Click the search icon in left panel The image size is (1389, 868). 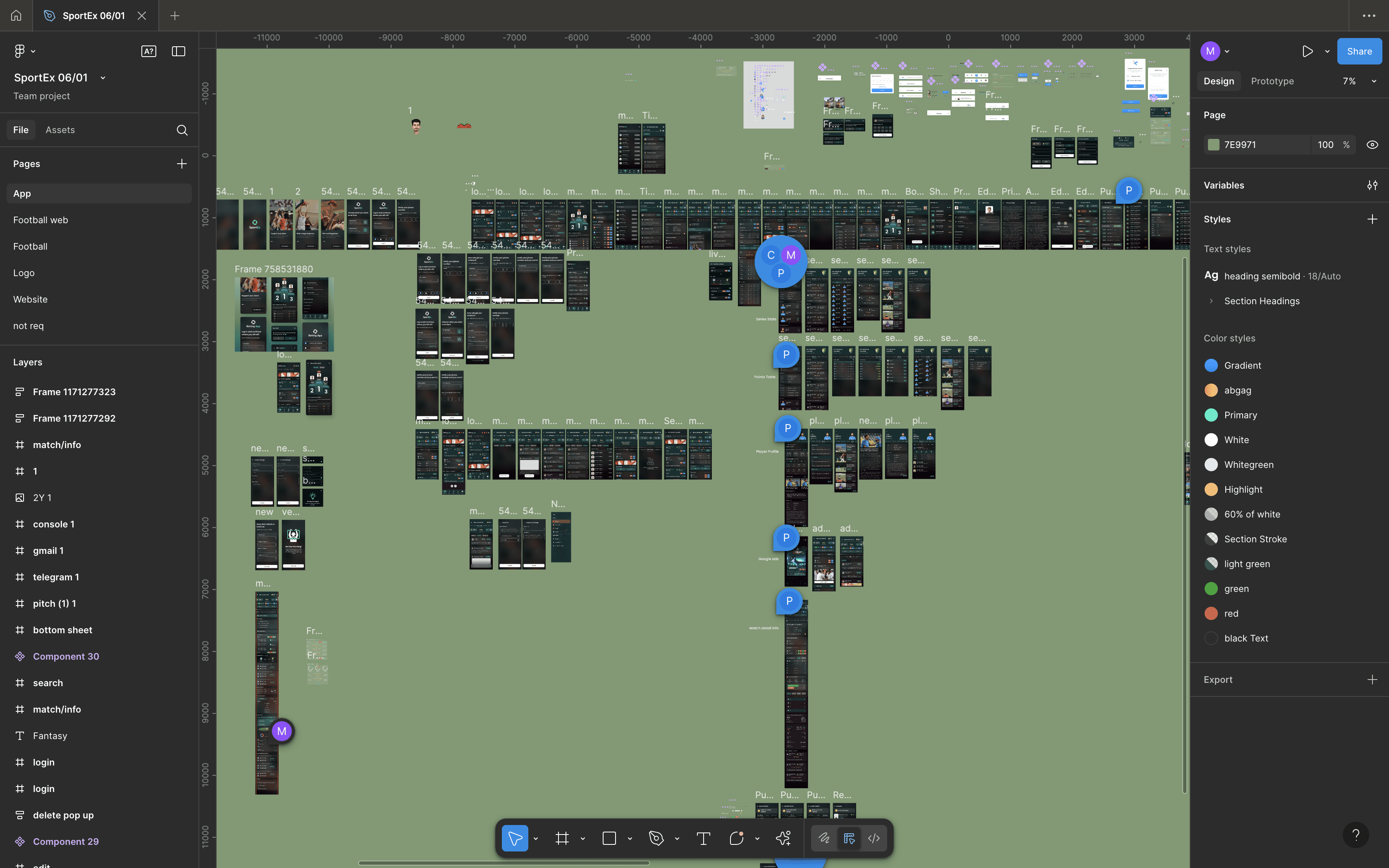182,130
